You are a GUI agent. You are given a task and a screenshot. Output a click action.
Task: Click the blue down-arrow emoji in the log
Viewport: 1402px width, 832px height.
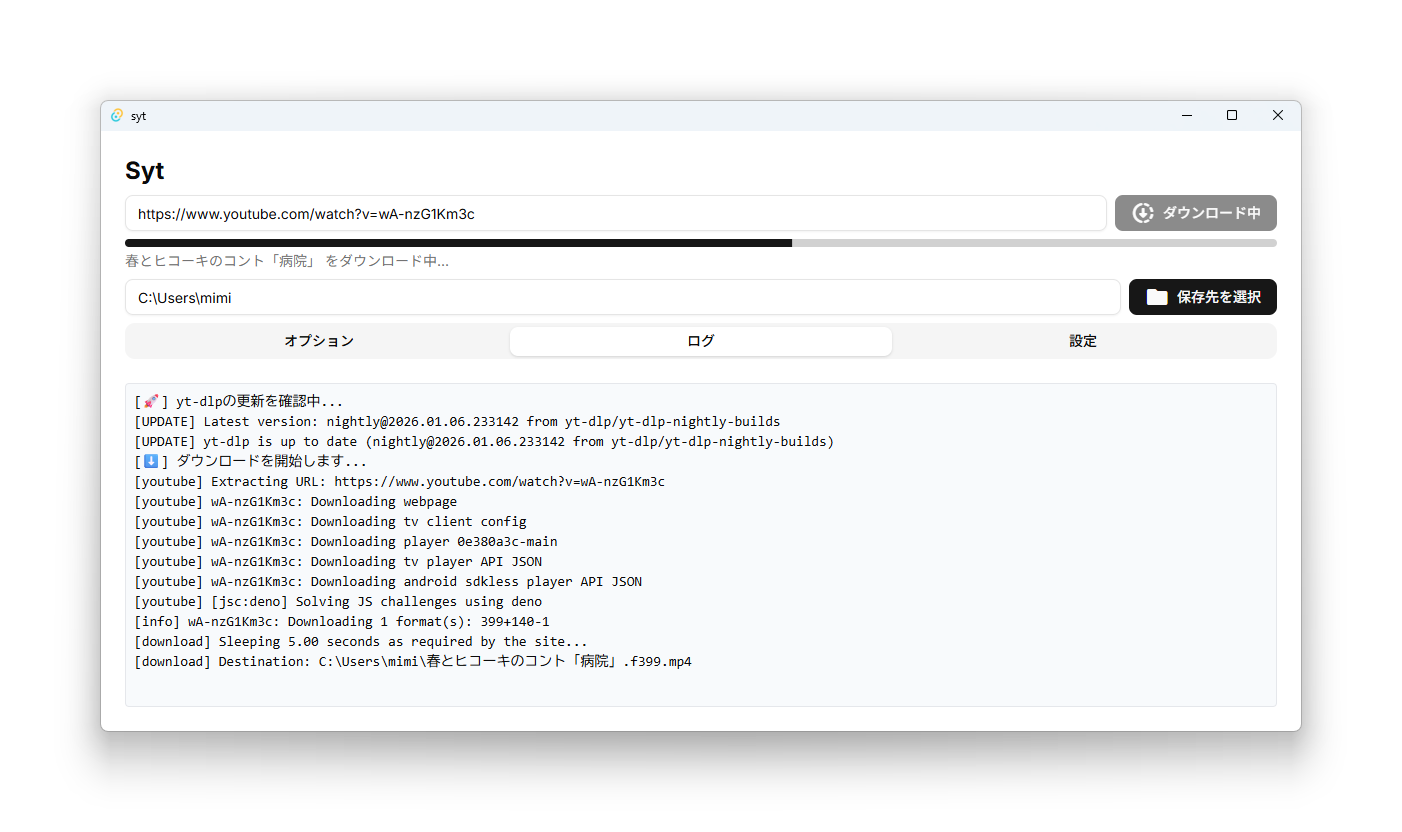click(x=151, y=462)
